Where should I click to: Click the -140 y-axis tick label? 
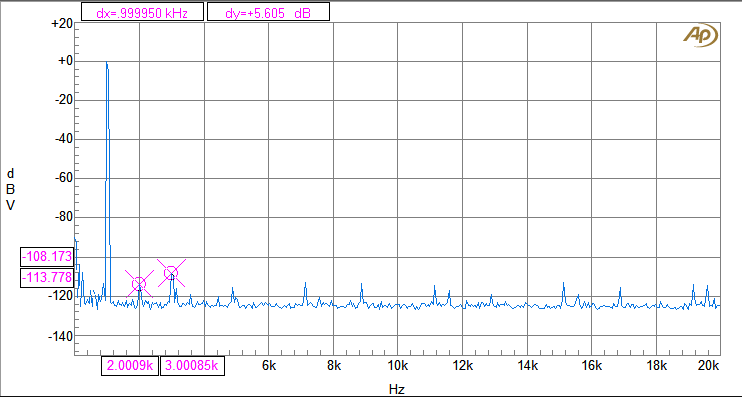pyautogui.click(x=61, y=336)
